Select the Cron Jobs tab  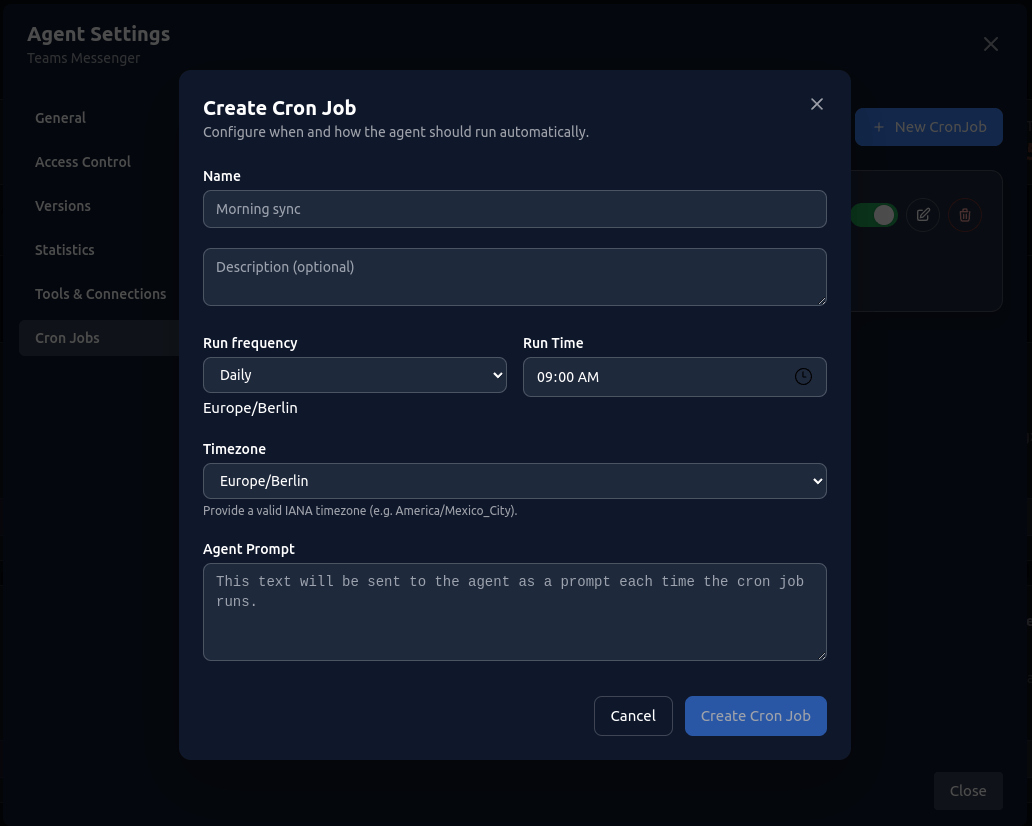pos(99,338)
